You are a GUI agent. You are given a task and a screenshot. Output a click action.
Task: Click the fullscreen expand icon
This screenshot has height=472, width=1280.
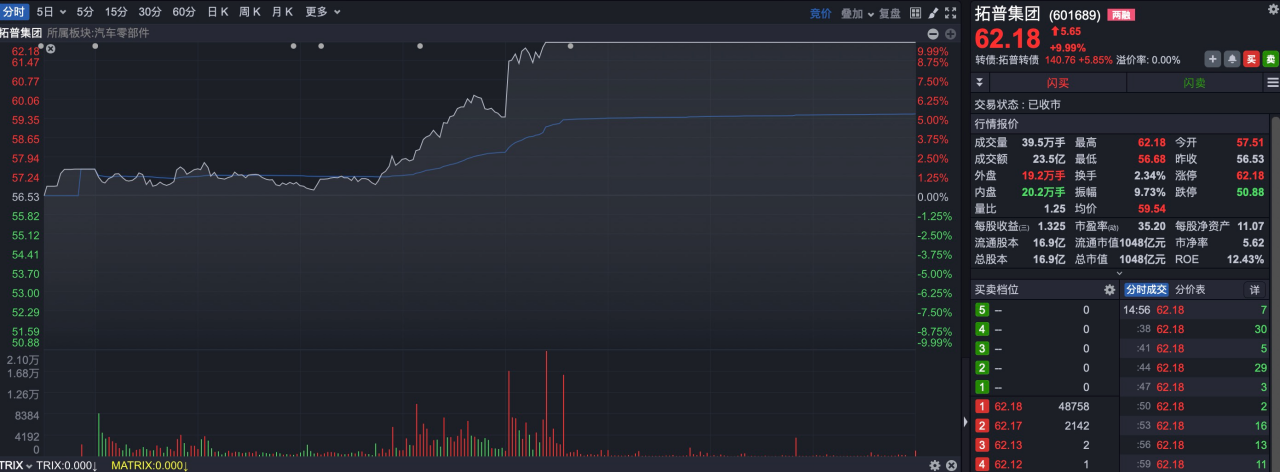click(950, 13)
